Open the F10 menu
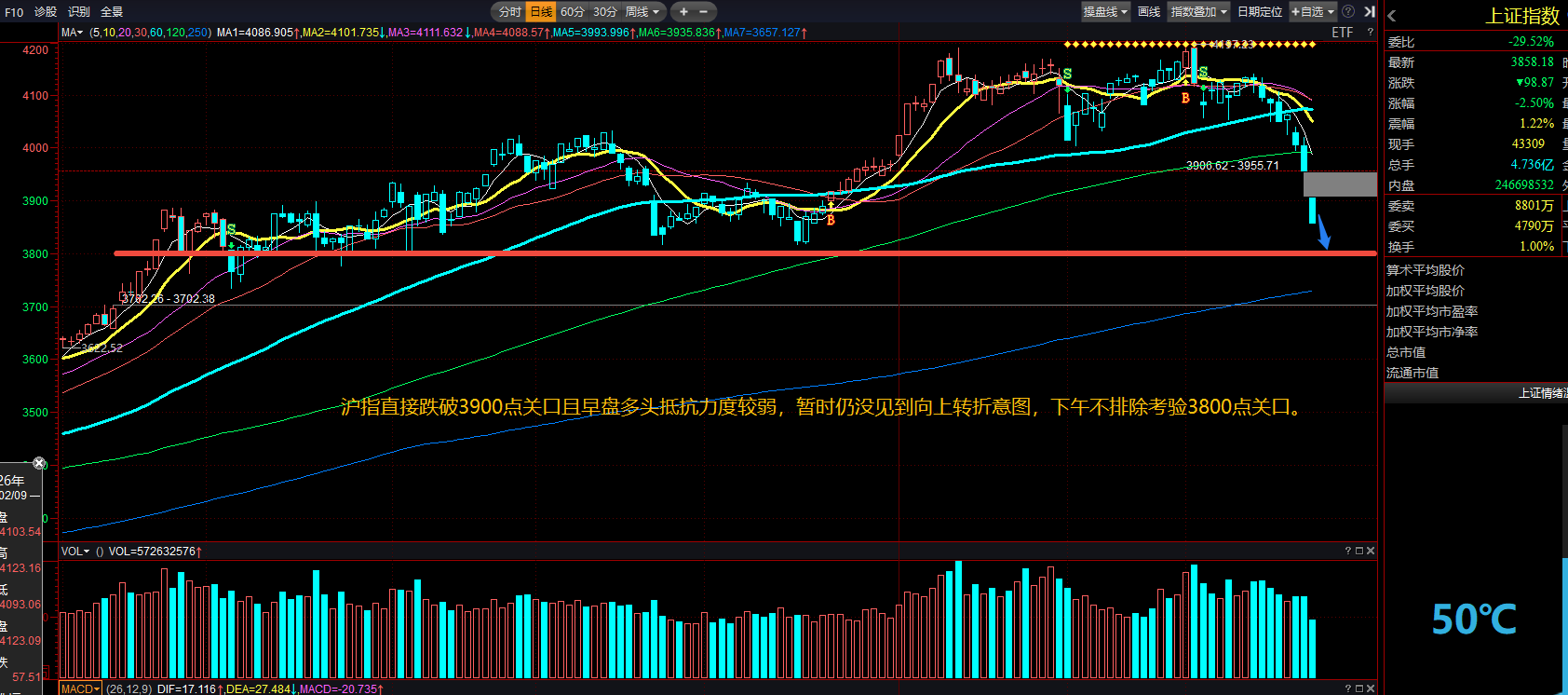 14,12
